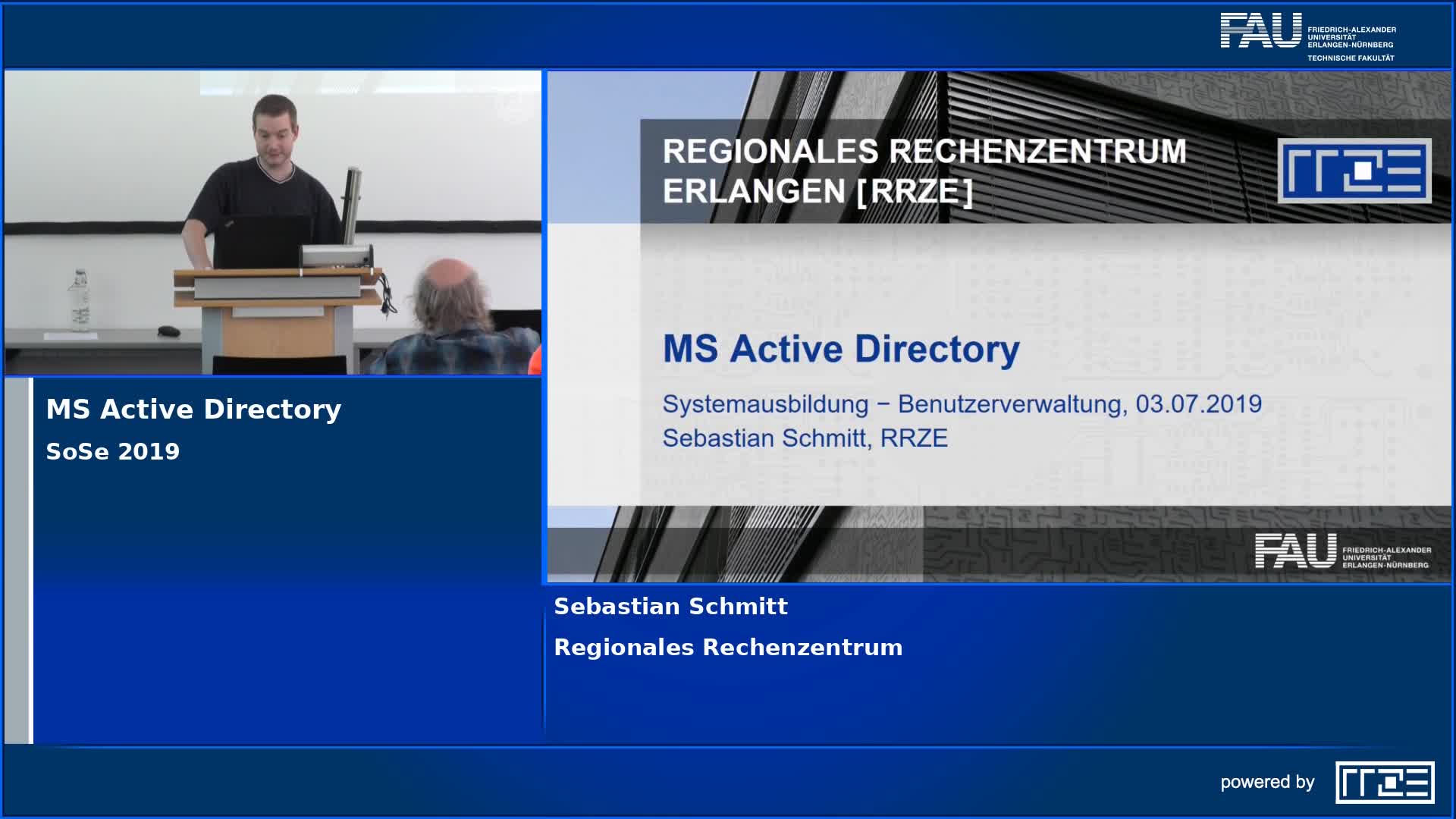Click the 'SoSe 2019' semester label

pyautogui.click(x=113, y=452)
